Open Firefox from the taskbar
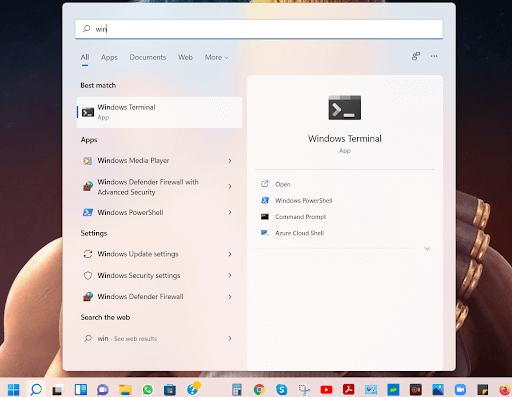Screen dimensions: 512x397 505,389
